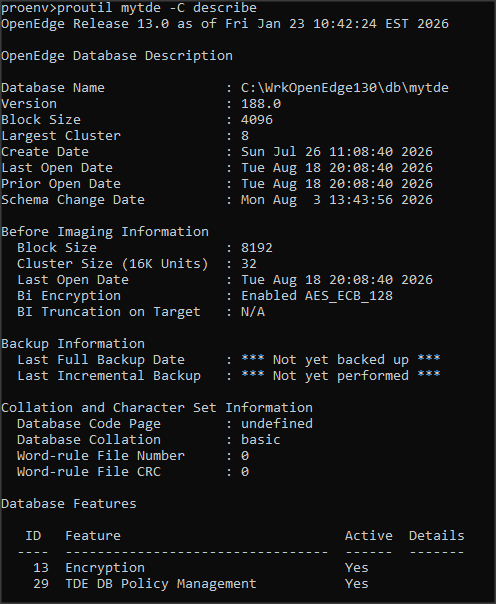Click the Database Collation basic value
This screenshot has height=604, width=496.
[x=261, y=440]
